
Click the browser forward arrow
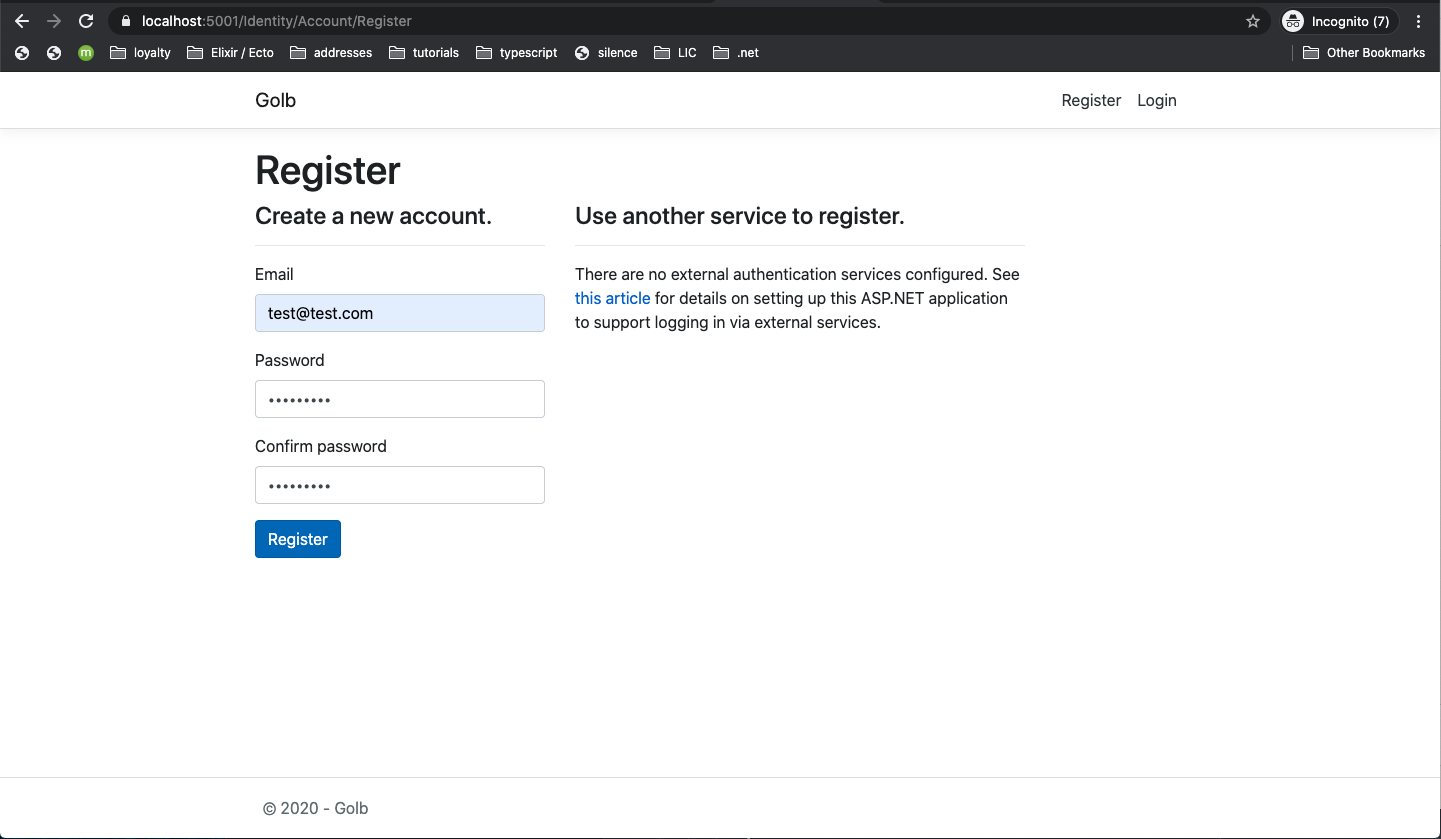[x=54, y=21]
